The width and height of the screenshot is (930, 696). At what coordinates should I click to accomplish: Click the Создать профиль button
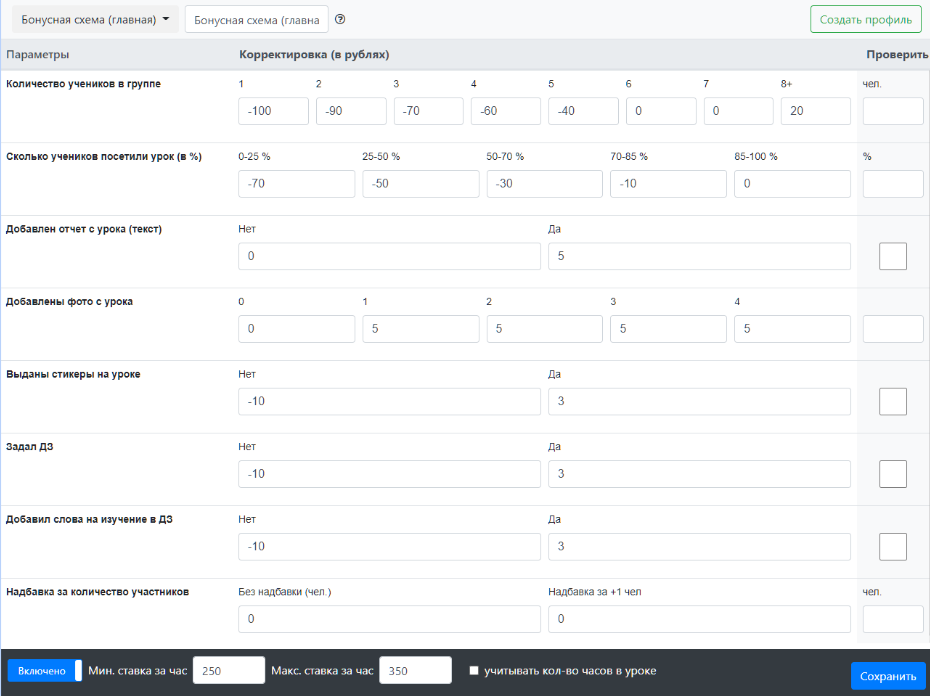coord(865,20)
